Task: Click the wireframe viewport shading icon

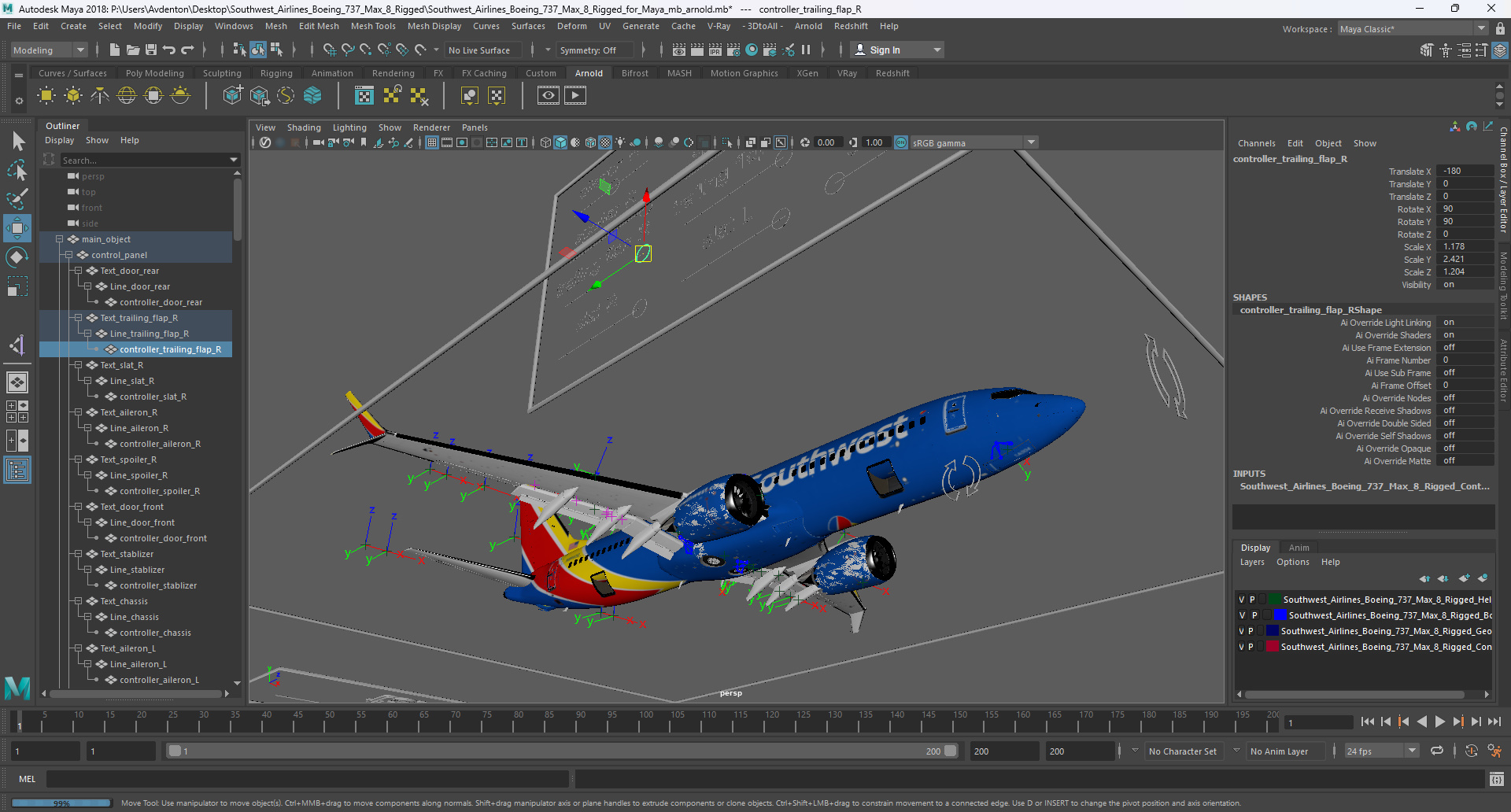Action: pyautogui.click(x=545, y=142)
